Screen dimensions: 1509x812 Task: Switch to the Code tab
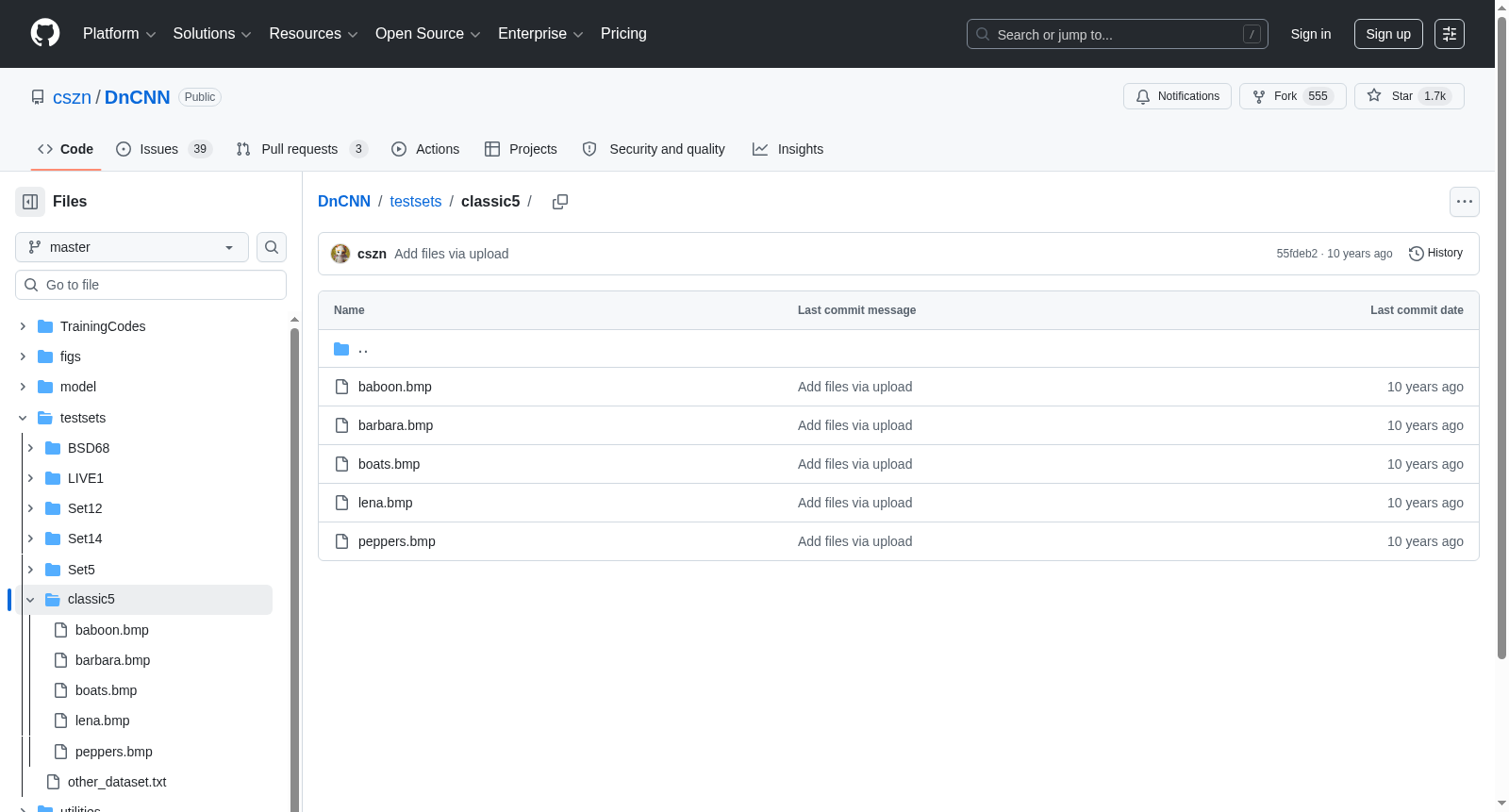(x=66, y=149)
